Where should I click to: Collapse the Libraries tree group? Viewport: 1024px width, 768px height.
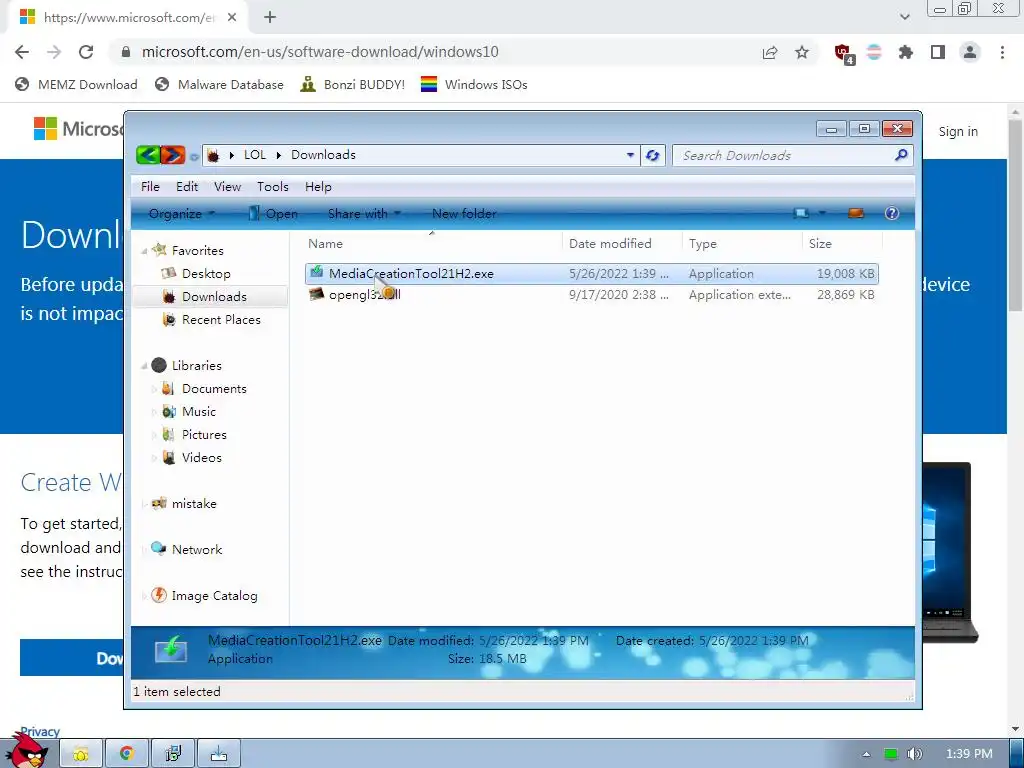pyautogui.click(x=144, y=366)
